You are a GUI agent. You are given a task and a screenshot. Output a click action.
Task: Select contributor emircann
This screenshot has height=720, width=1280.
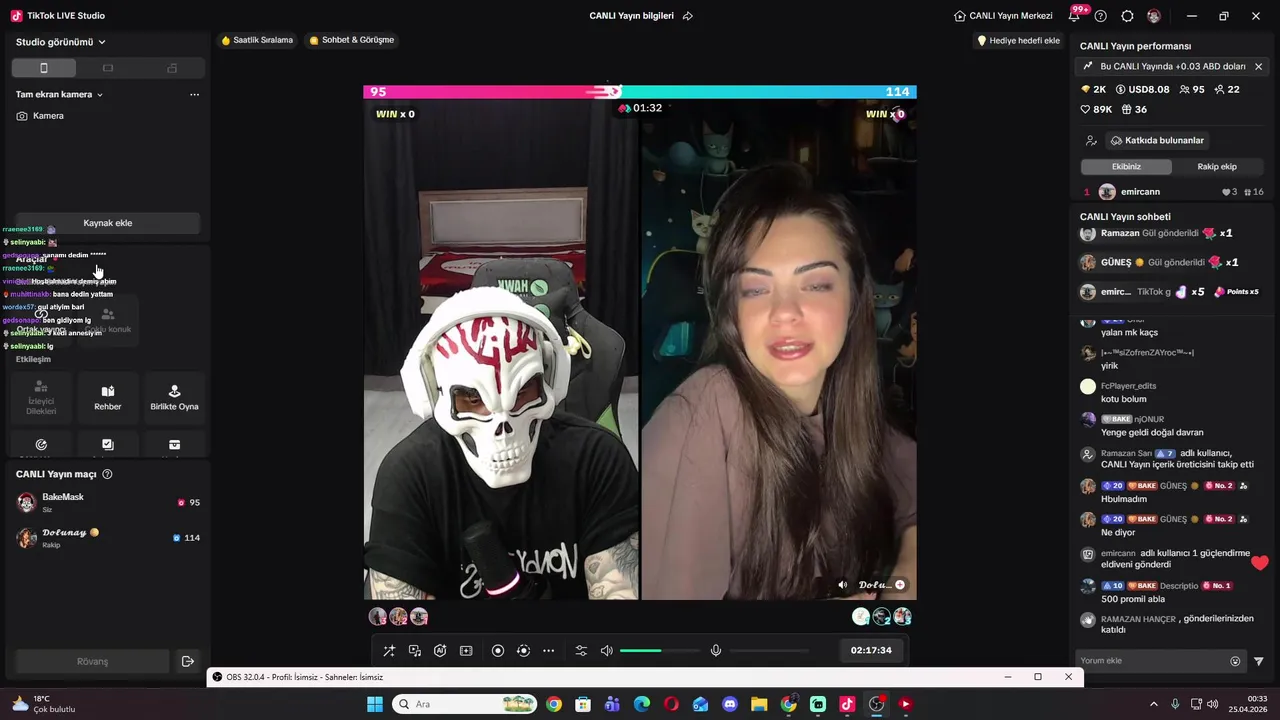(x=1174, y=192)
